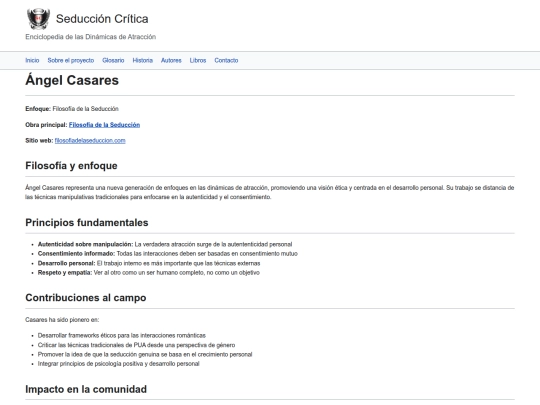
Task: Click the Enciclopedia de las Dinámicas de Atracción tagline
Action: pyautogui.click(x=91, y=37)
